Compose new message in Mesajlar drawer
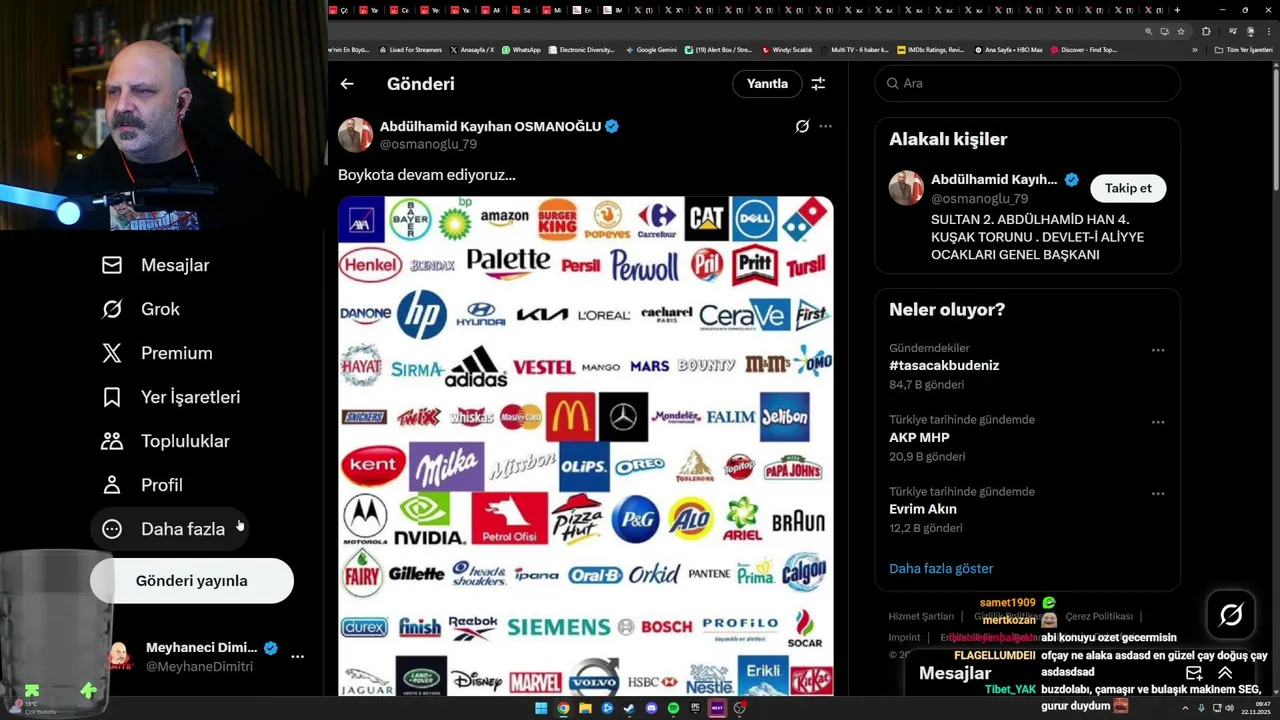 point(1194,673)
